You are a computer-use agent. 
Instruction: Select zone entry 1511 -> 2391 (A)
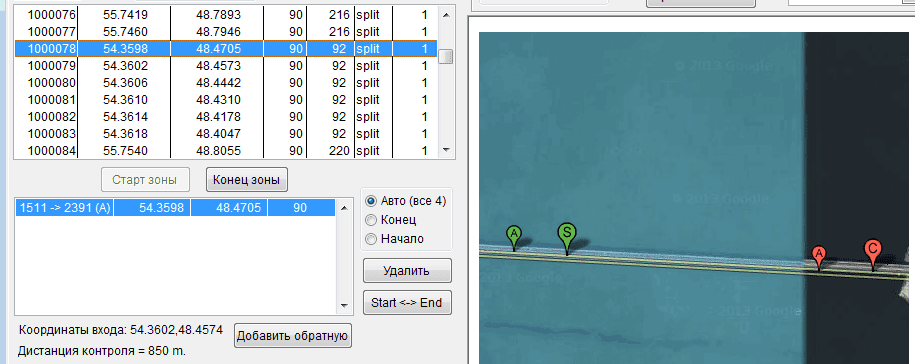175,208
